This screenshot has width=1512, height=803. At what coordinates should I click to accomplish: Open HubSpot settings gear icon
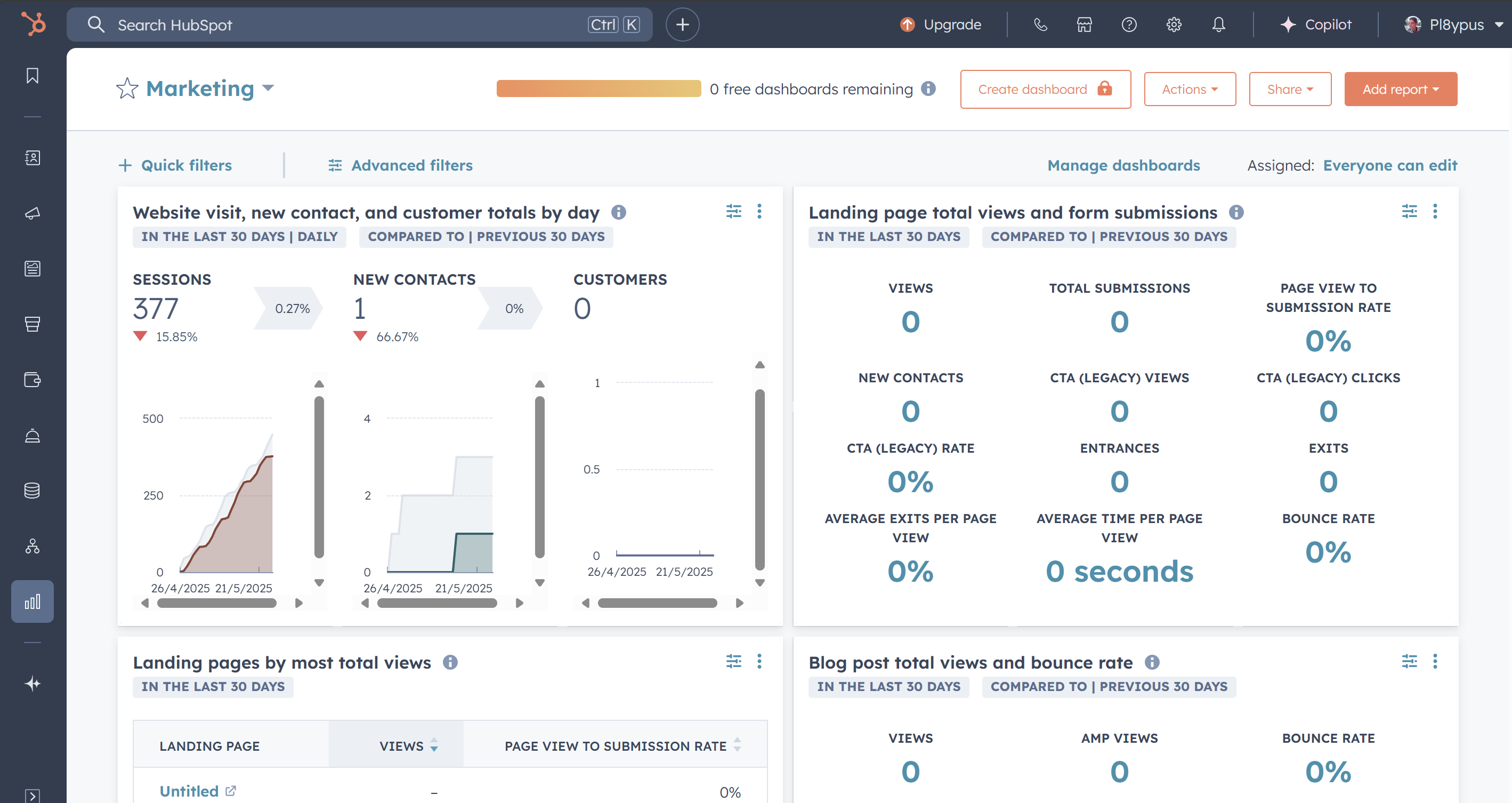coord(1174,25)
